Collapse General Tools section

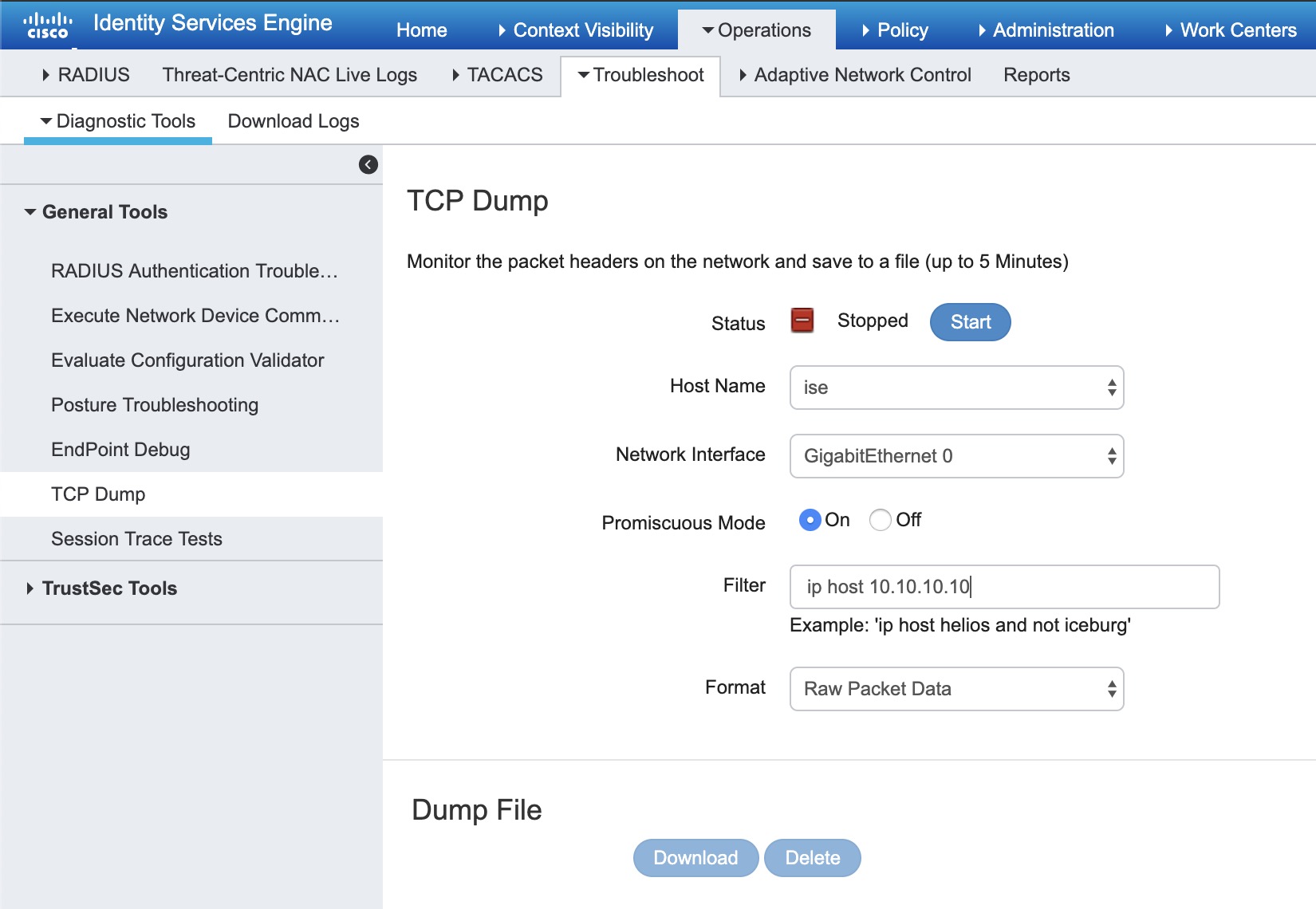point(104,212)
